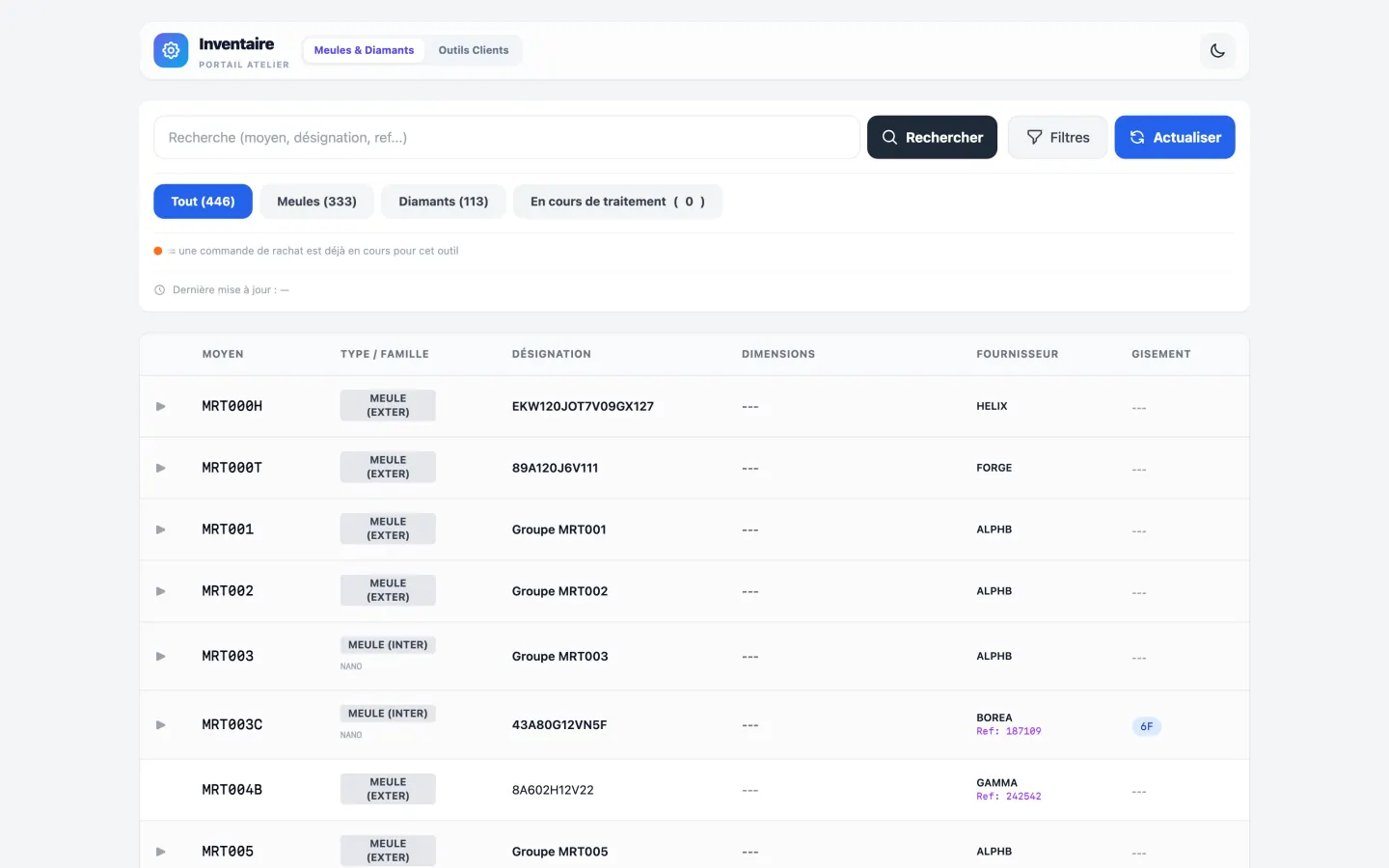Click the MRT004B moyen cell
1389x868 pixels.
[x=232, y=790]
